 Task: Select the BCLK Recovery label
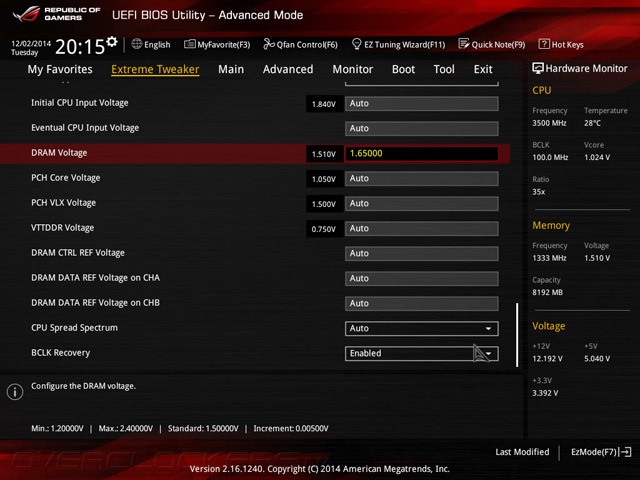click(60, 353)
